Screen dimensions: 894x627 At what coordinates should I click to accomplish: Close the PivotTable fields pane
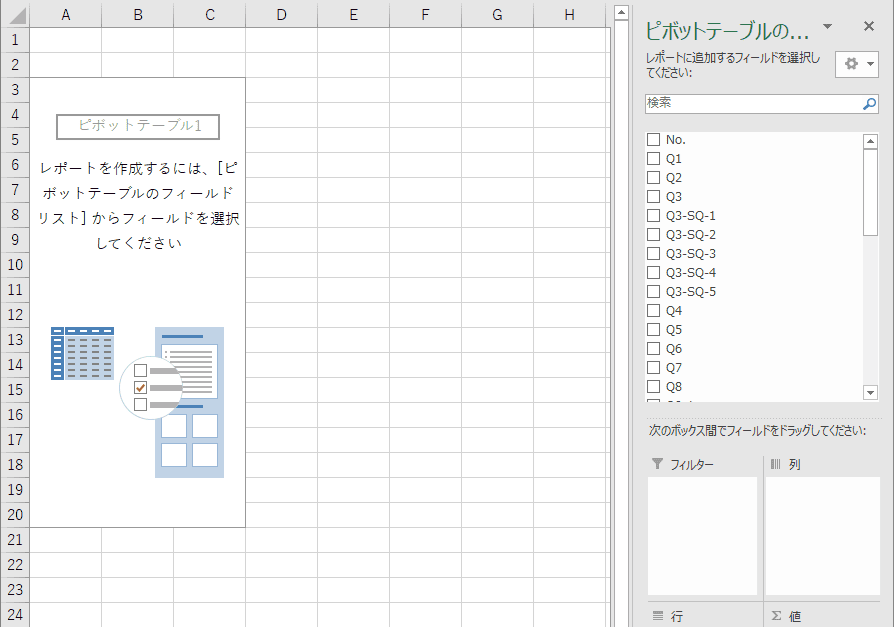(x=868, y=27)
